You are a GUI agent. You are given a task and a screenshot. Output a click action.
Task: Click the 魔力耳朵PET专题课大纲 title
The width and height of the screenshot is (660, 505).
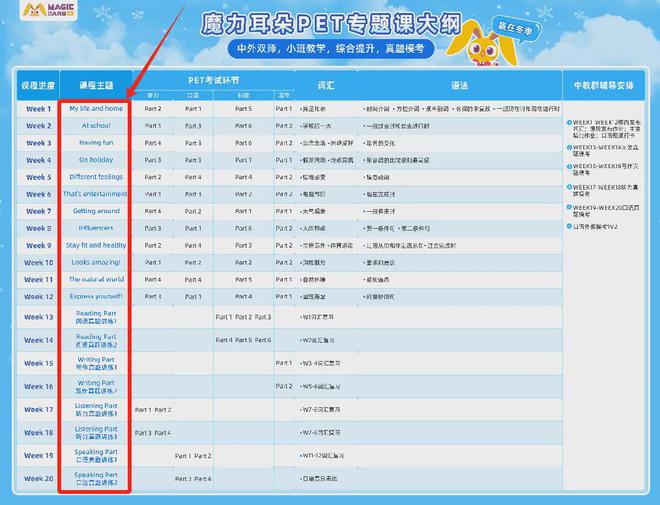331,24
